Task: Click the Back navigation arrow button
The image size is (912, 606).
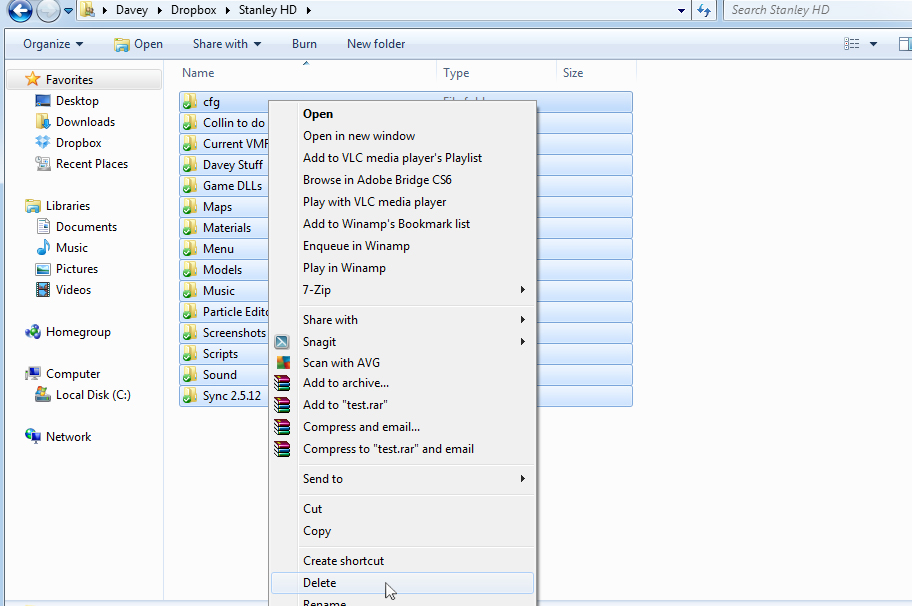Action: [x=20, y=10]
